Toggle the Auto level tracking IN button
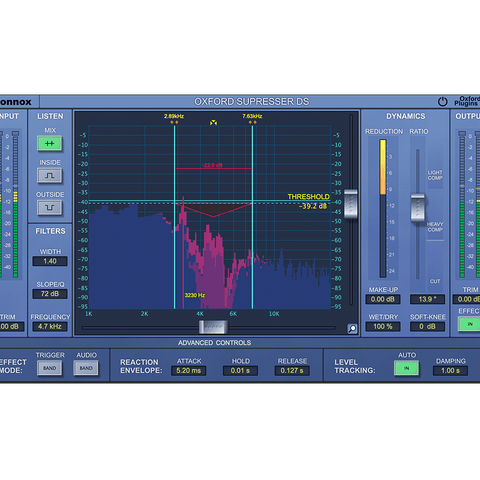The image size is (480, 480). click(406, 368)
